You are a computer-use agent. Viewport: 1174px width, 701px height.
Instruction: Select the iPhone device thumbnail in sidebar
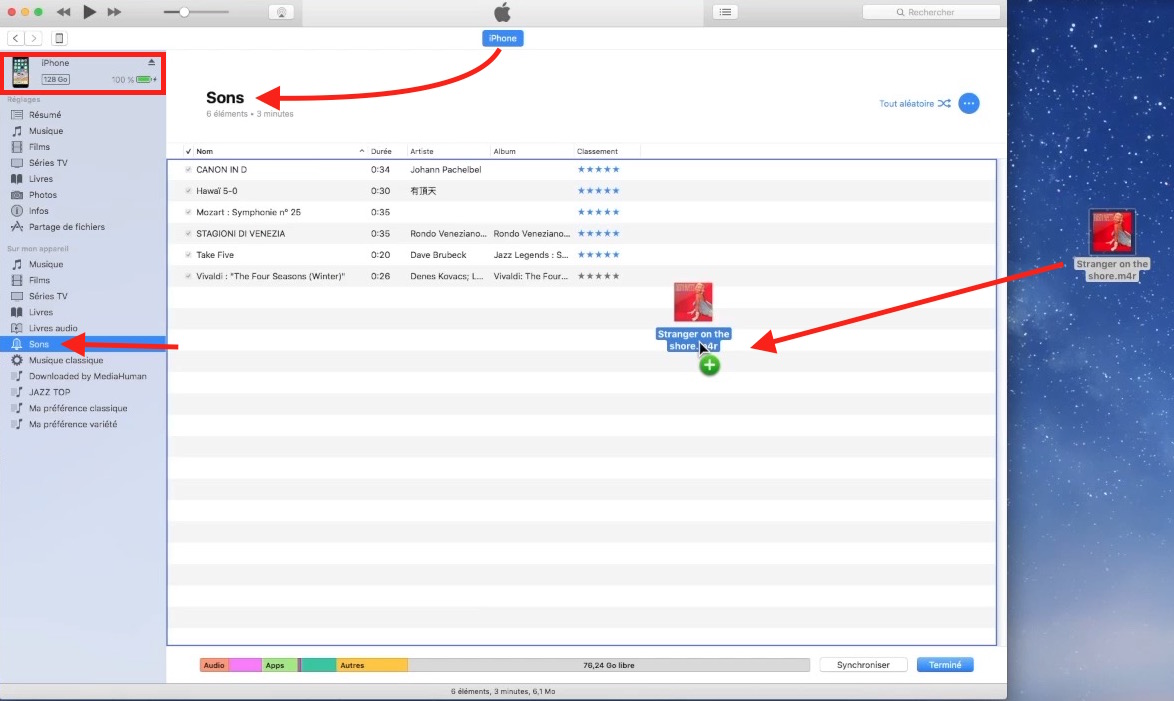20,72
